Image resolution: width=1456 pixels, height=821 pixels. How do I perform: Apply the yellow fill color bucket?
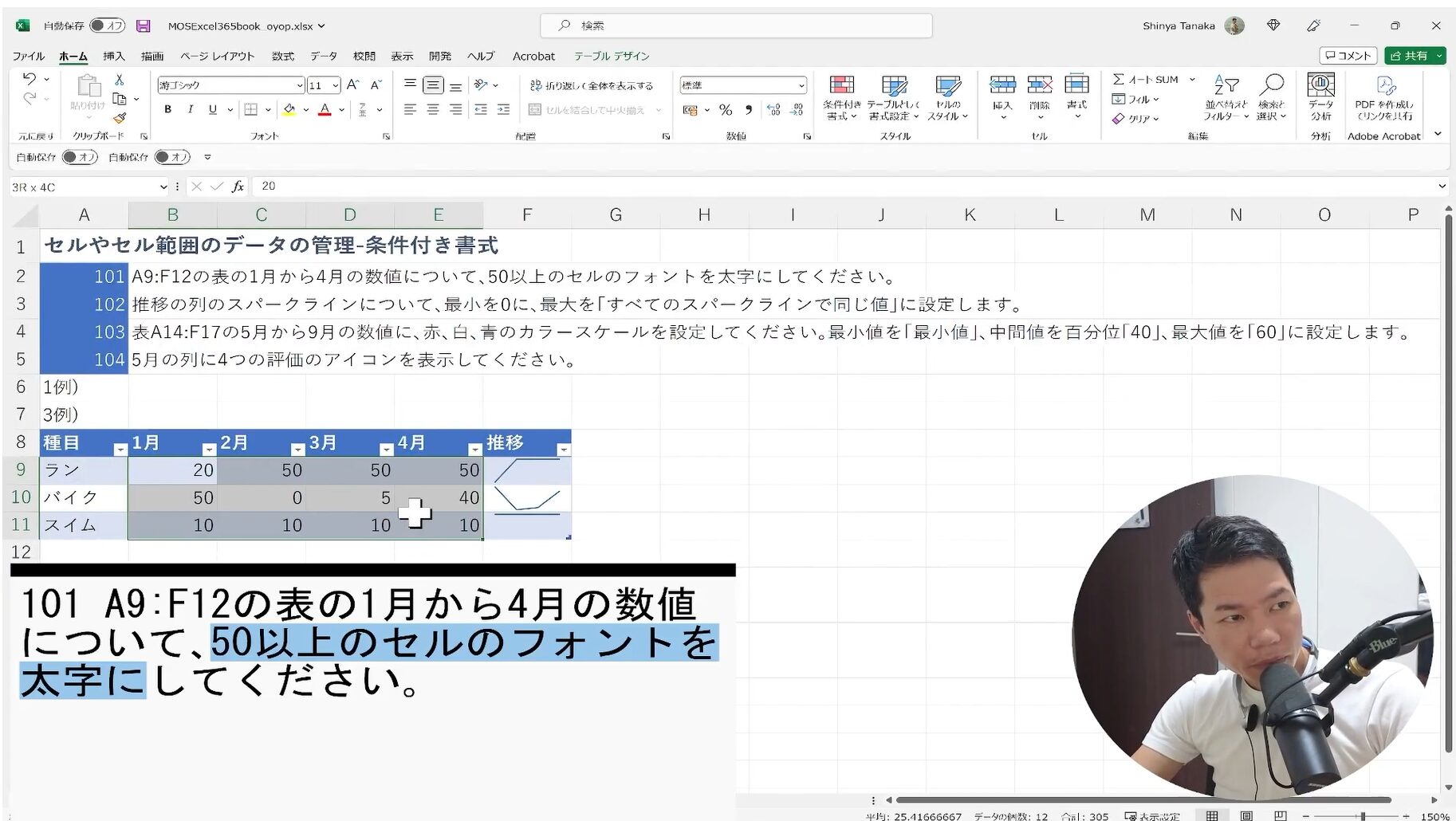click(x=289, y=109)
